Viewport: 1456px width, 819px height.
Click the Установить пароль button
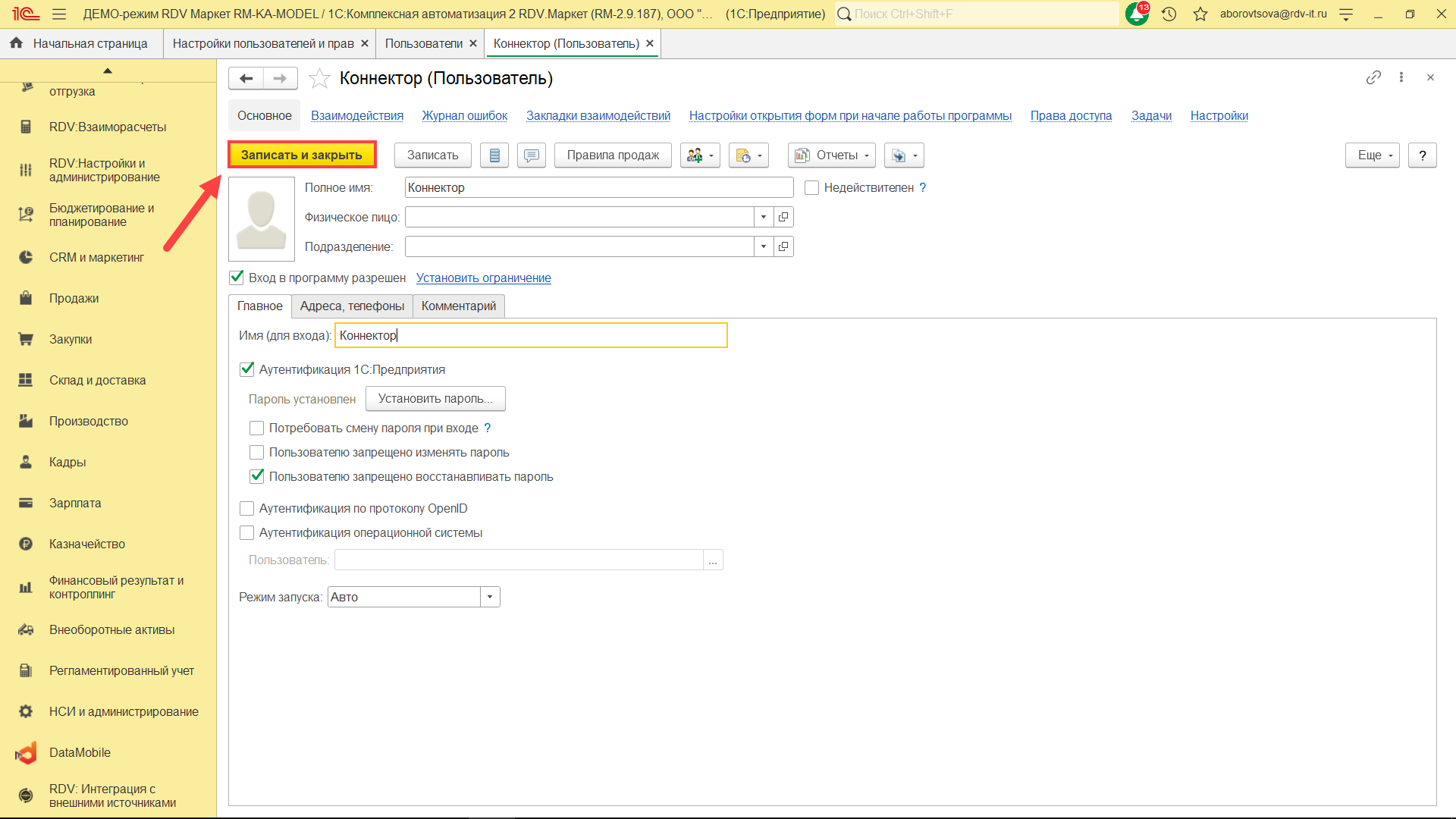(435, 399)
